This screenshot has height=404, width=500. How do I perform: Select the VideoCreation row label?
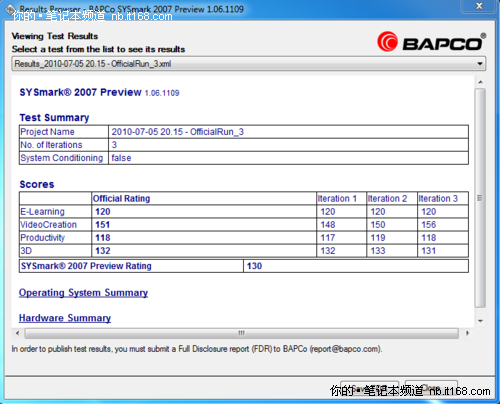(x=49, y=225)
